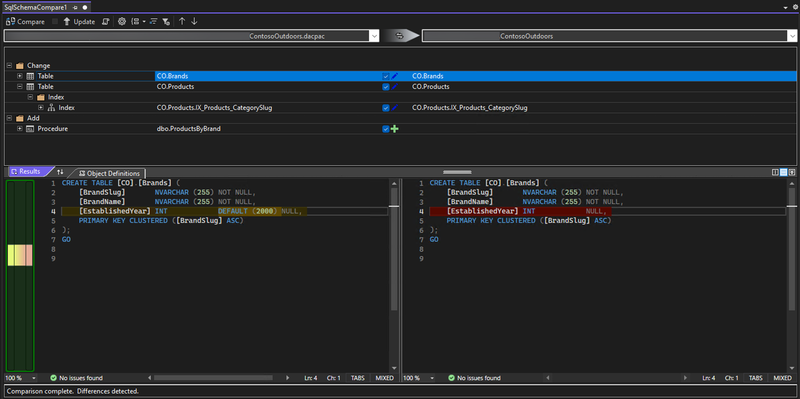800x399 pixels.
Task: Toggle the equal-objects filter icon
Action: tap(153, 21)
